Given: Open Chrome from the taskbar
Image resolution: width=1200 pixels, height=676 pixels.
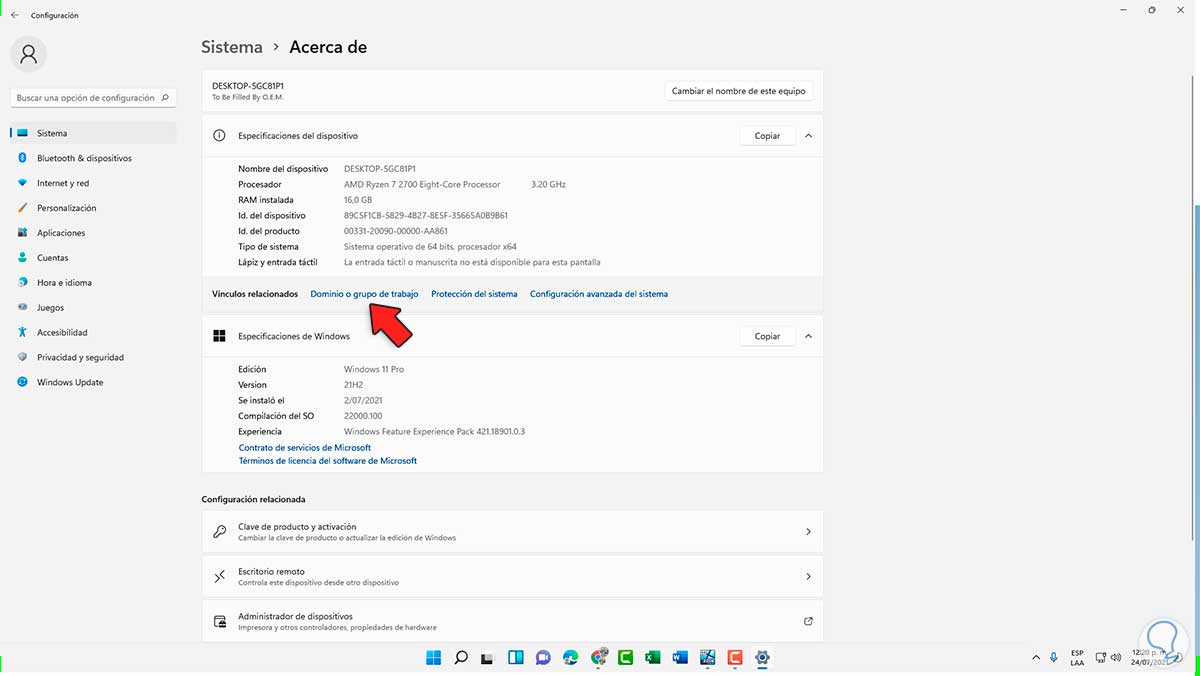Looking at the screenshot, I should tap(599, 657).
